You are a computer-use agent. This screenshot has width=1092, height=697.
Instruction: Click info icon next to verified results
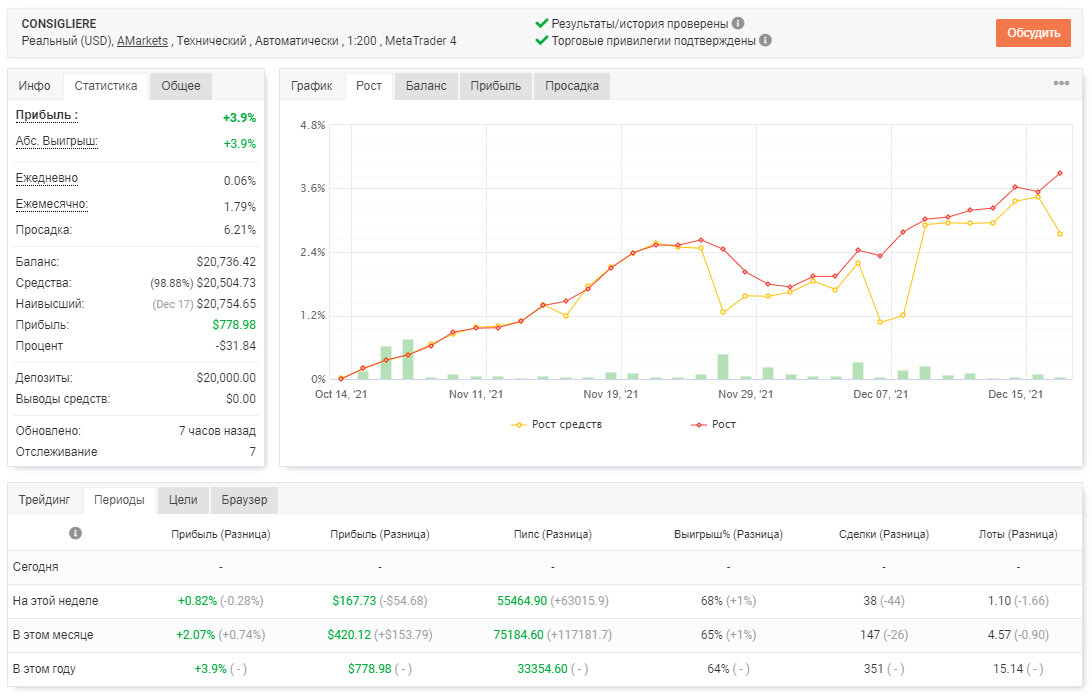pos(738,24)
